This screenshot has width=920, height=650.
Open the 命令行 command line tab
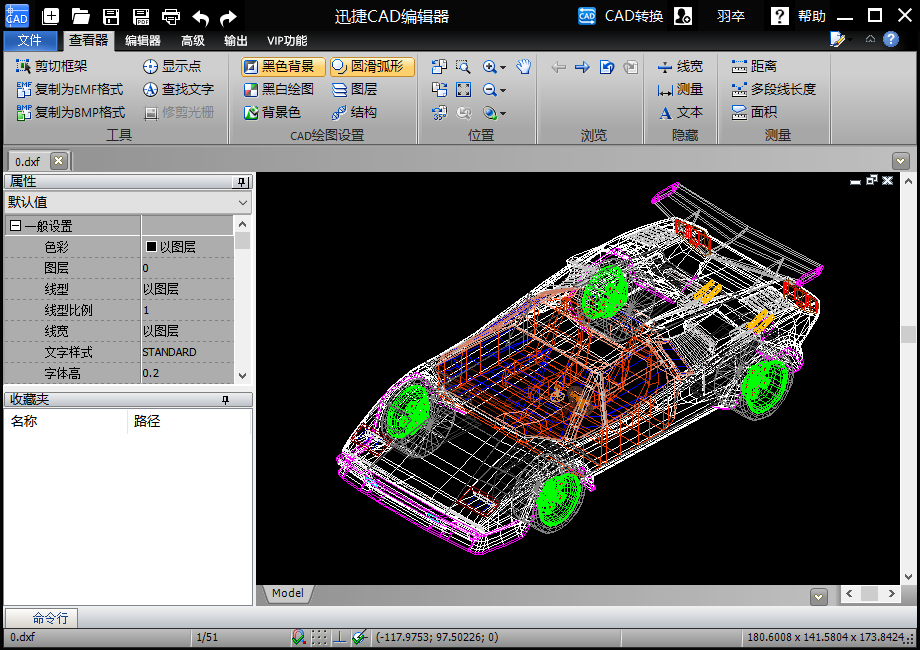[x=41, y=618]
